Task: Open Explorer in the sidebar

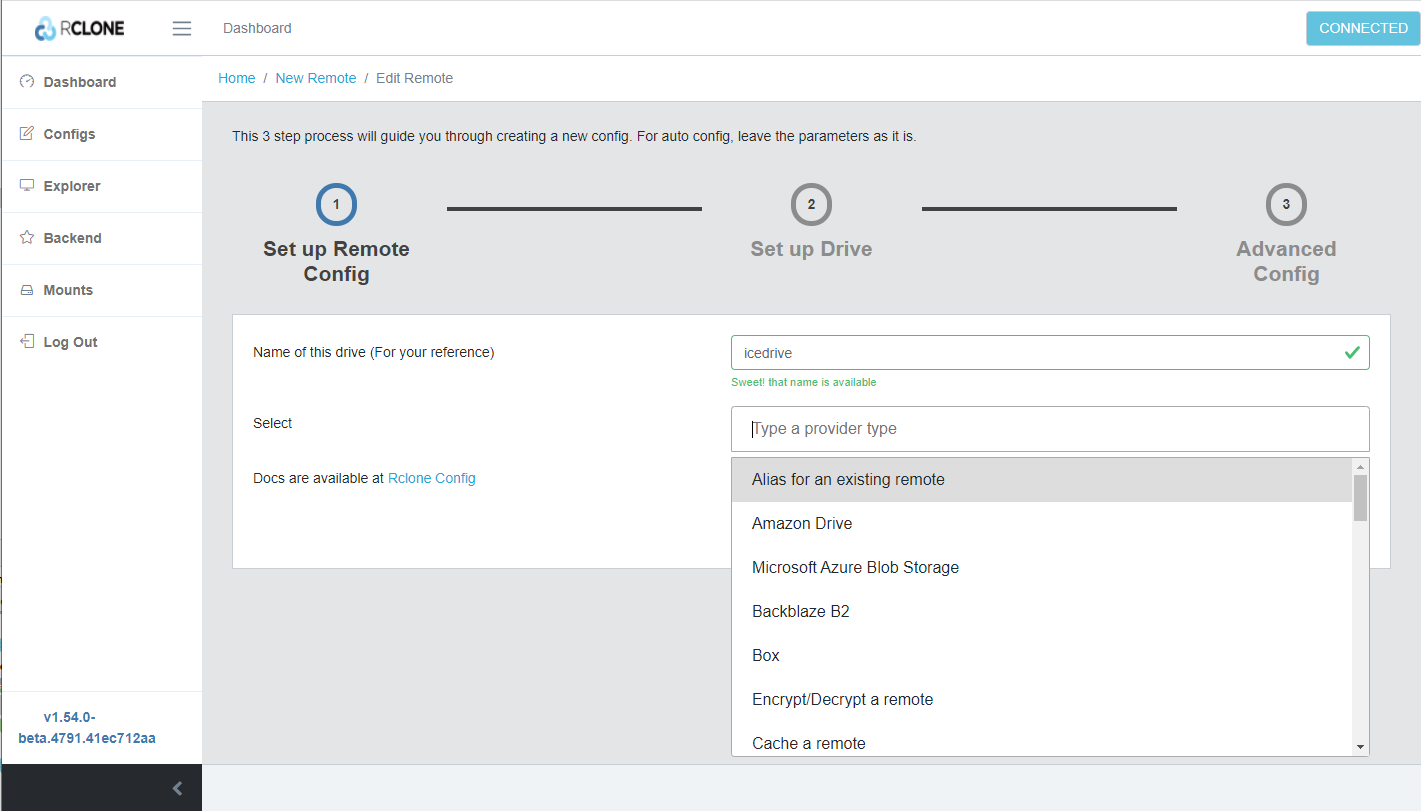Action: [x=102, y=186]
